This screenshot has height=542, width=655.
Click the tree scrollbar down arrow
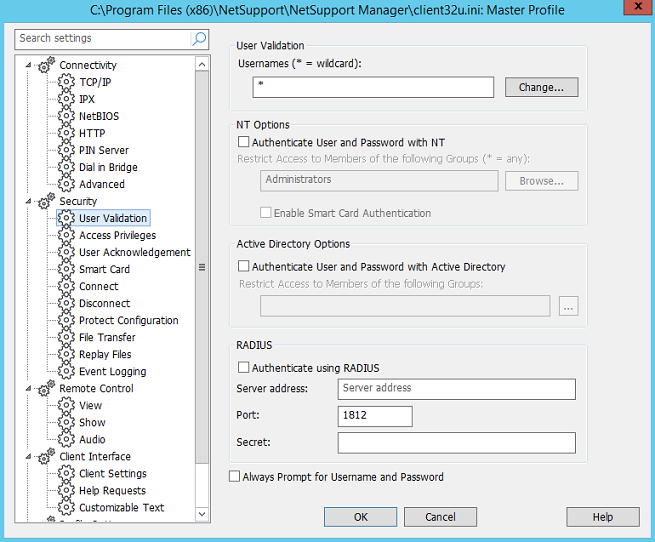click(202, 514)
